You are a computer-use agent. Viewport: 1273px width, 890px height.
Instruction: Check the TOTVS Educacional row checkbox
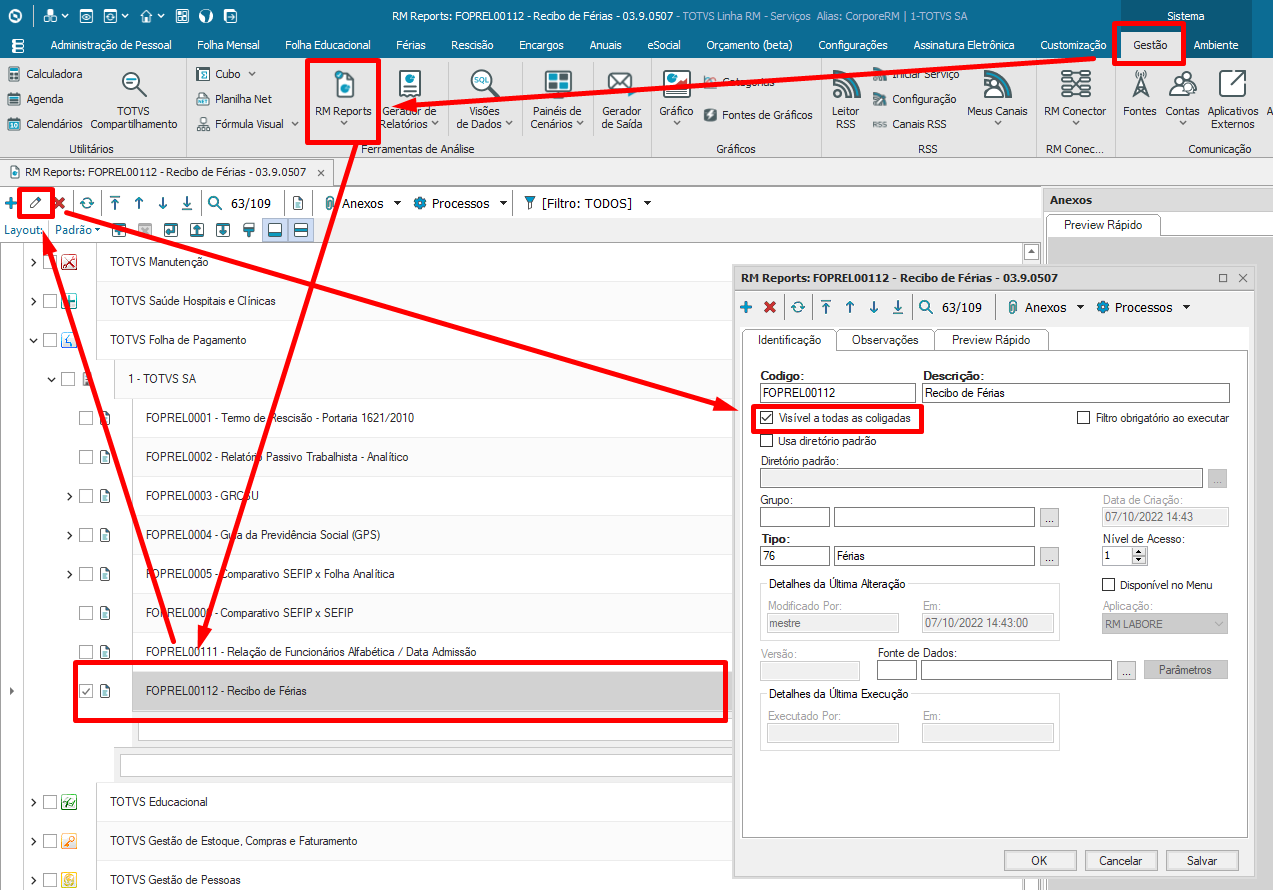coord(50,802)
